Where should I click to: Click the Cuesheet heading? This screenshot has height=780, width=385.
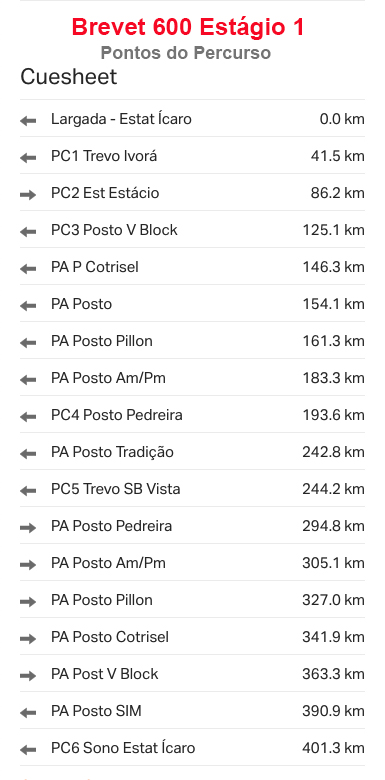pyautogui.click(x=69, y=77)
